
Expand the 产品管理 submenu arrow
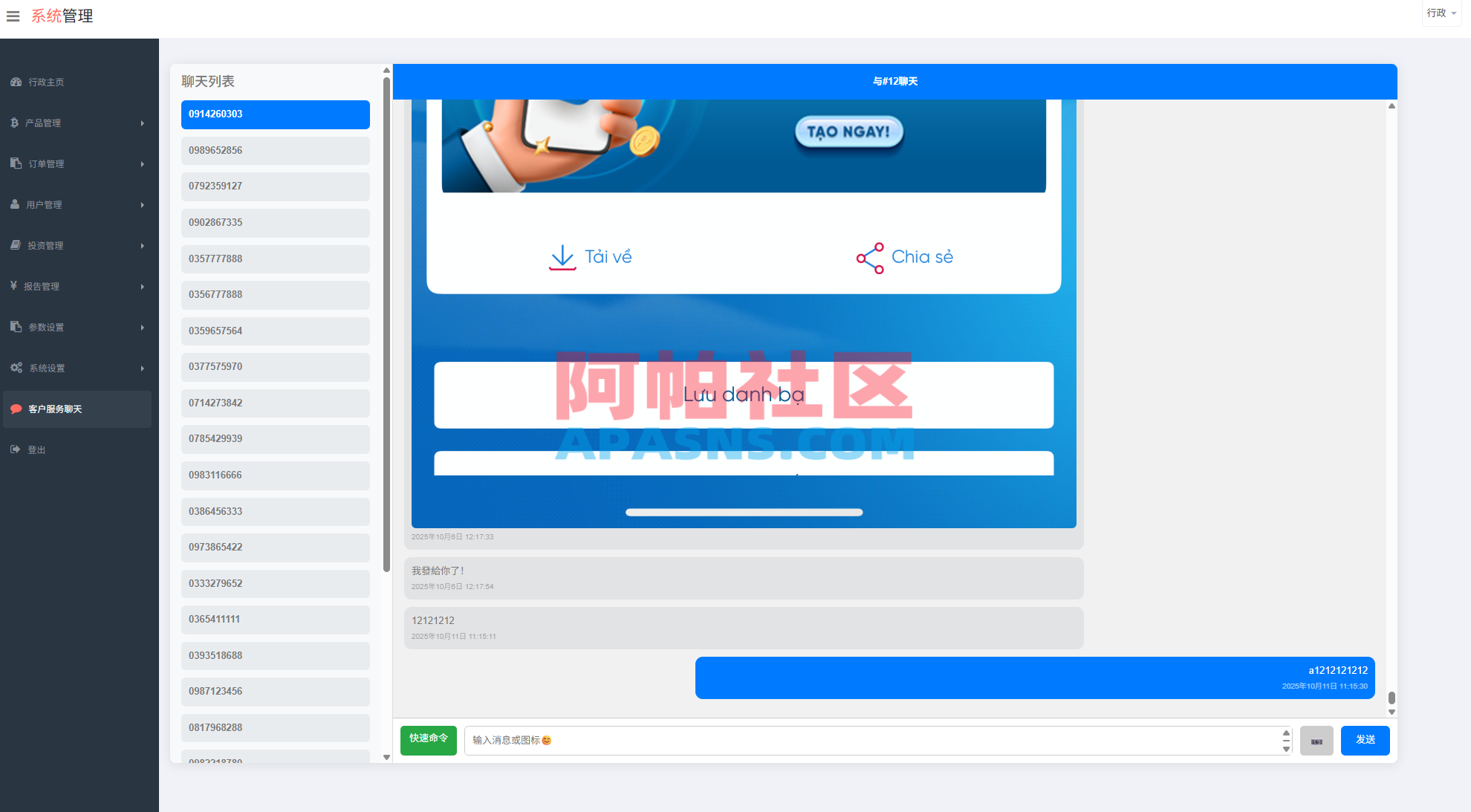tap(143, 123)
